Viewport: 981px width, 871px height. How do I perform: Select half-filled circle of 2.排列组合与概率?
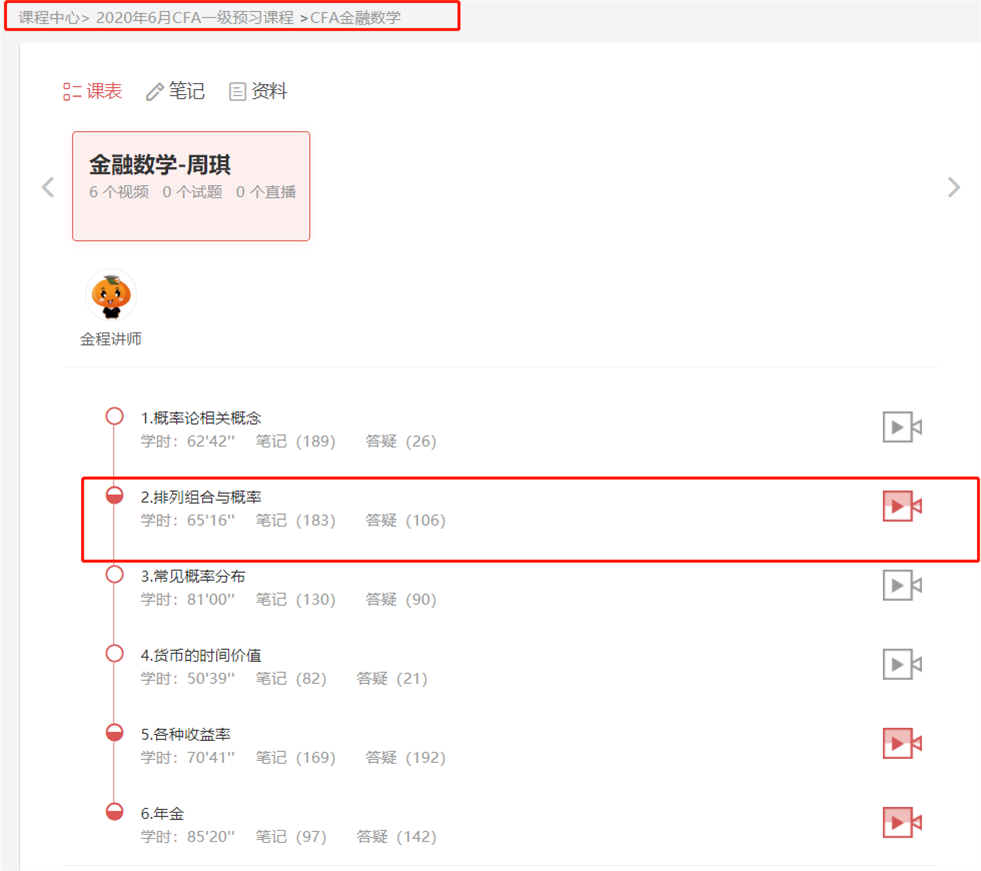click(114, 496)
